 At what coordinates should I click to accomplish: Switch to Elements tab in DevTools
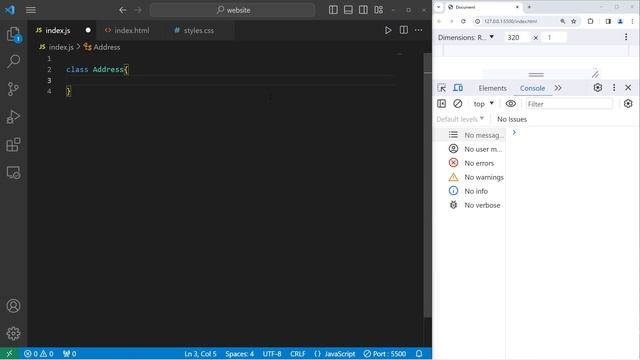pyautogui.click(x=492, y=88)
